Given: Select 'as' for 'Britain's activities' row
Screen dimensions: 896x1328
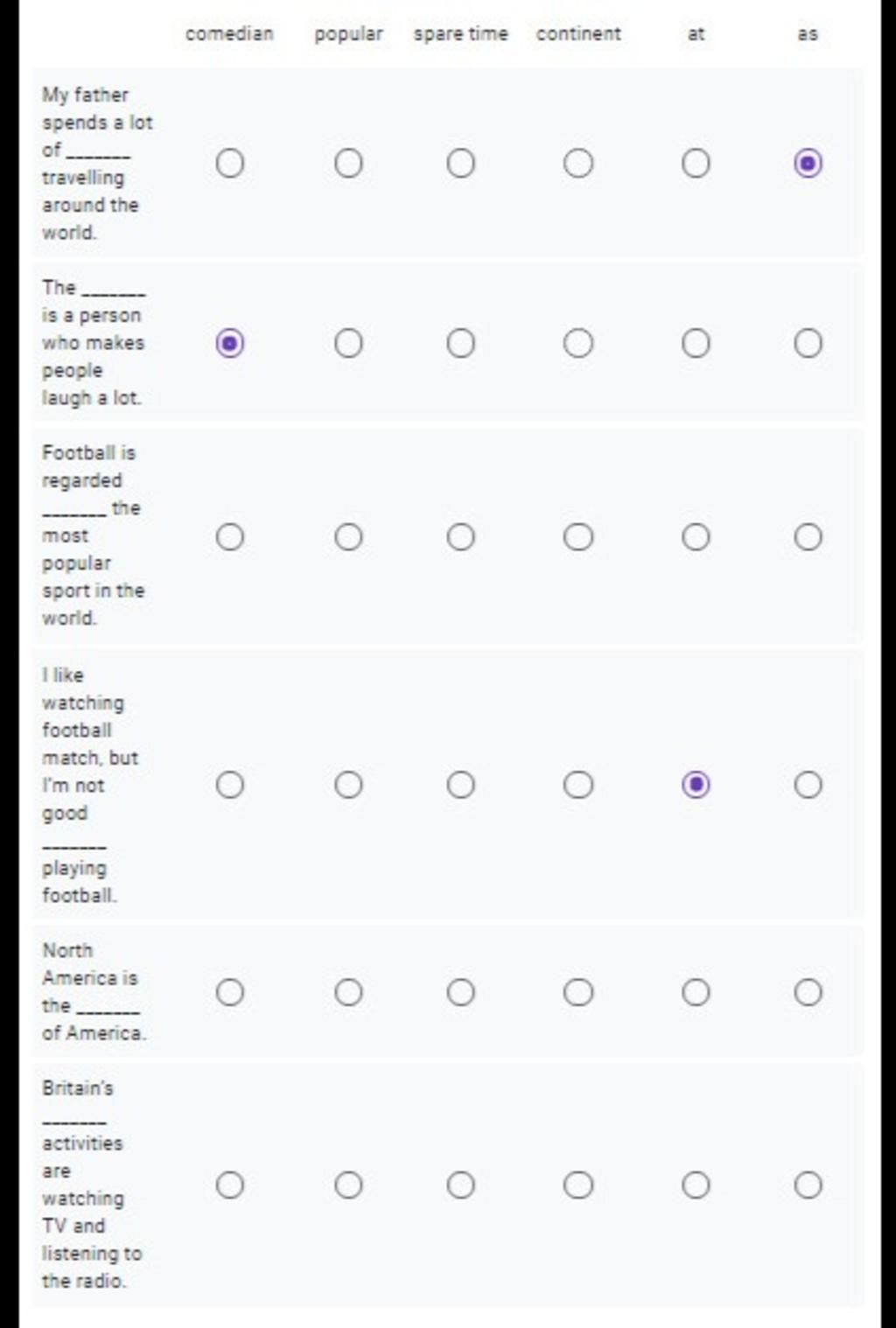Looking at the screenshot, I should click(x=808, y=1185).
